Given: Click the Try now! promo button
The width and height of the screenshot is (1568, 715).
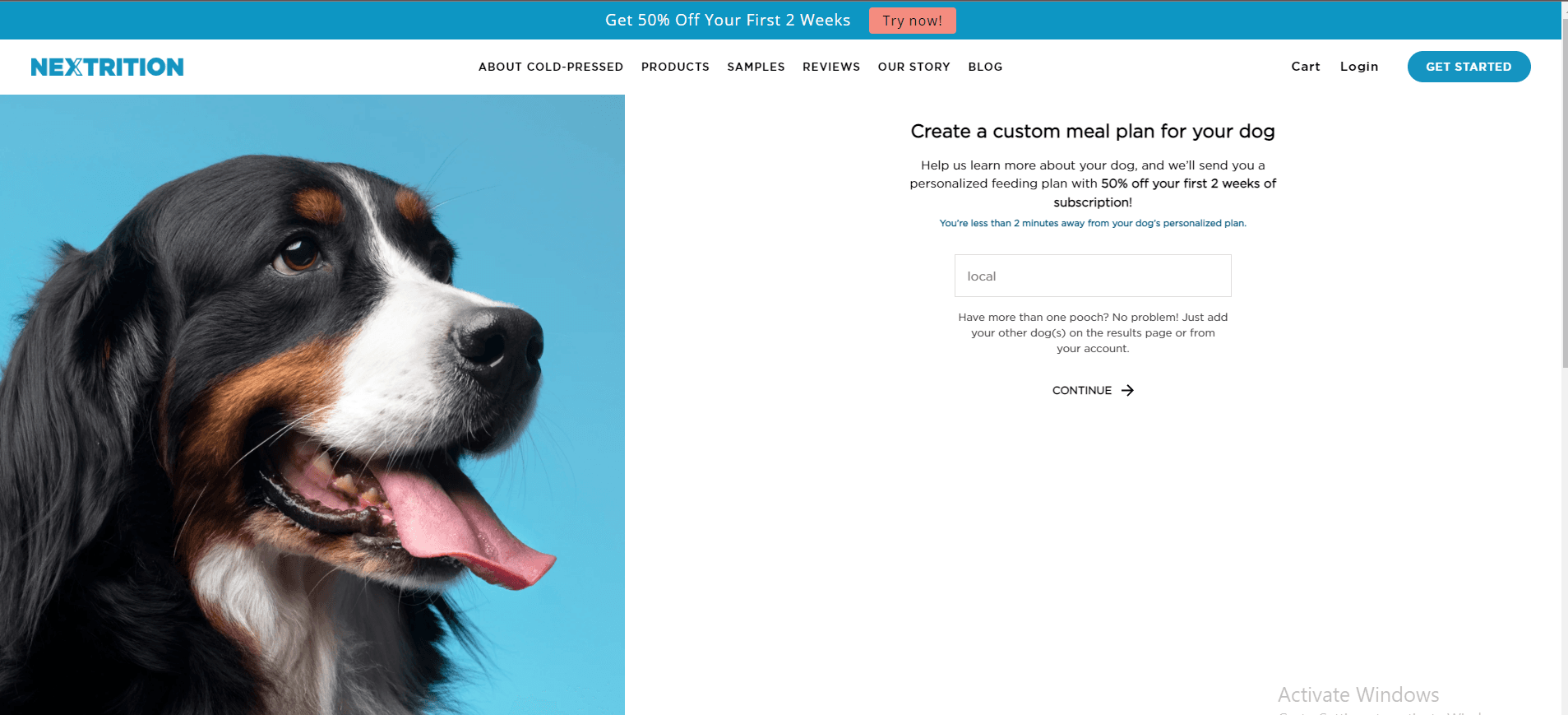Looking at the screenshot, I should coord(912,21).
